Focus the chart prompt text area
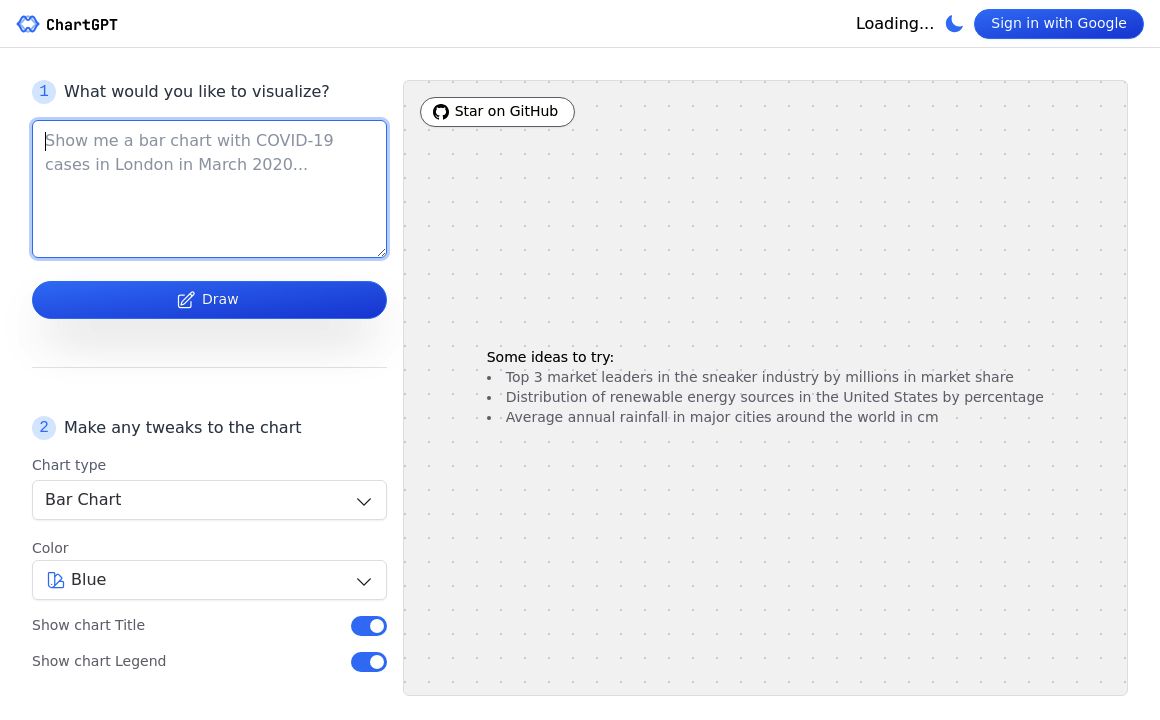The width and height of the screenshot is (1160, 720). tap(209, 189)
